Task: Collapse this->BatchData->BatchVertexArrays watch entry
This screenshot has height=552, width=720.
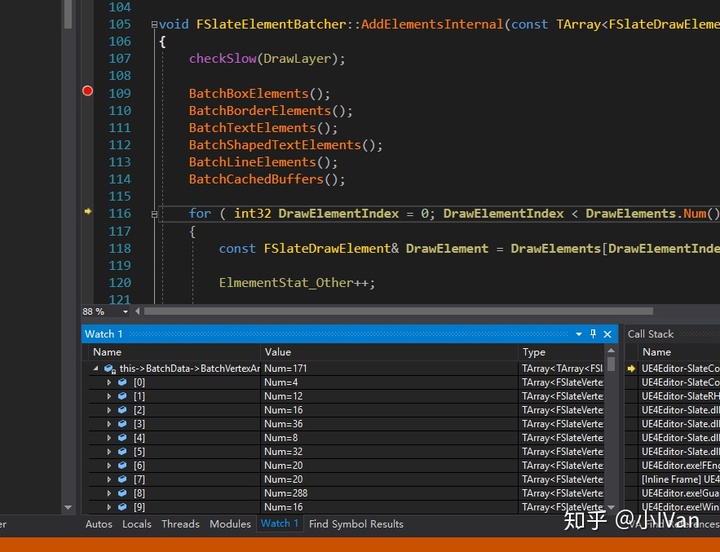Action: [x=96, y=368]
